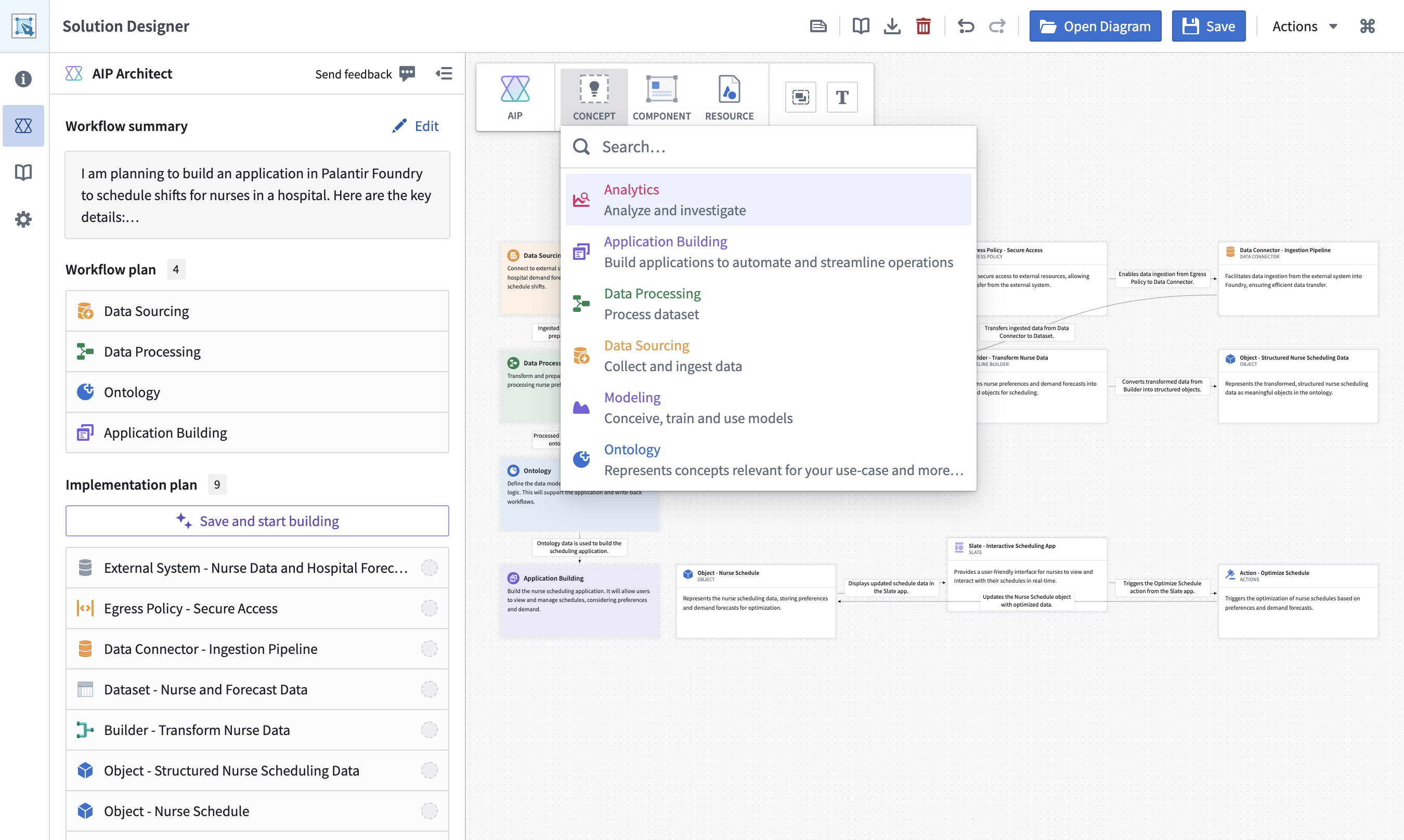Redo the last action
This screenshot has width=1404, height=840.
(997, 26)
